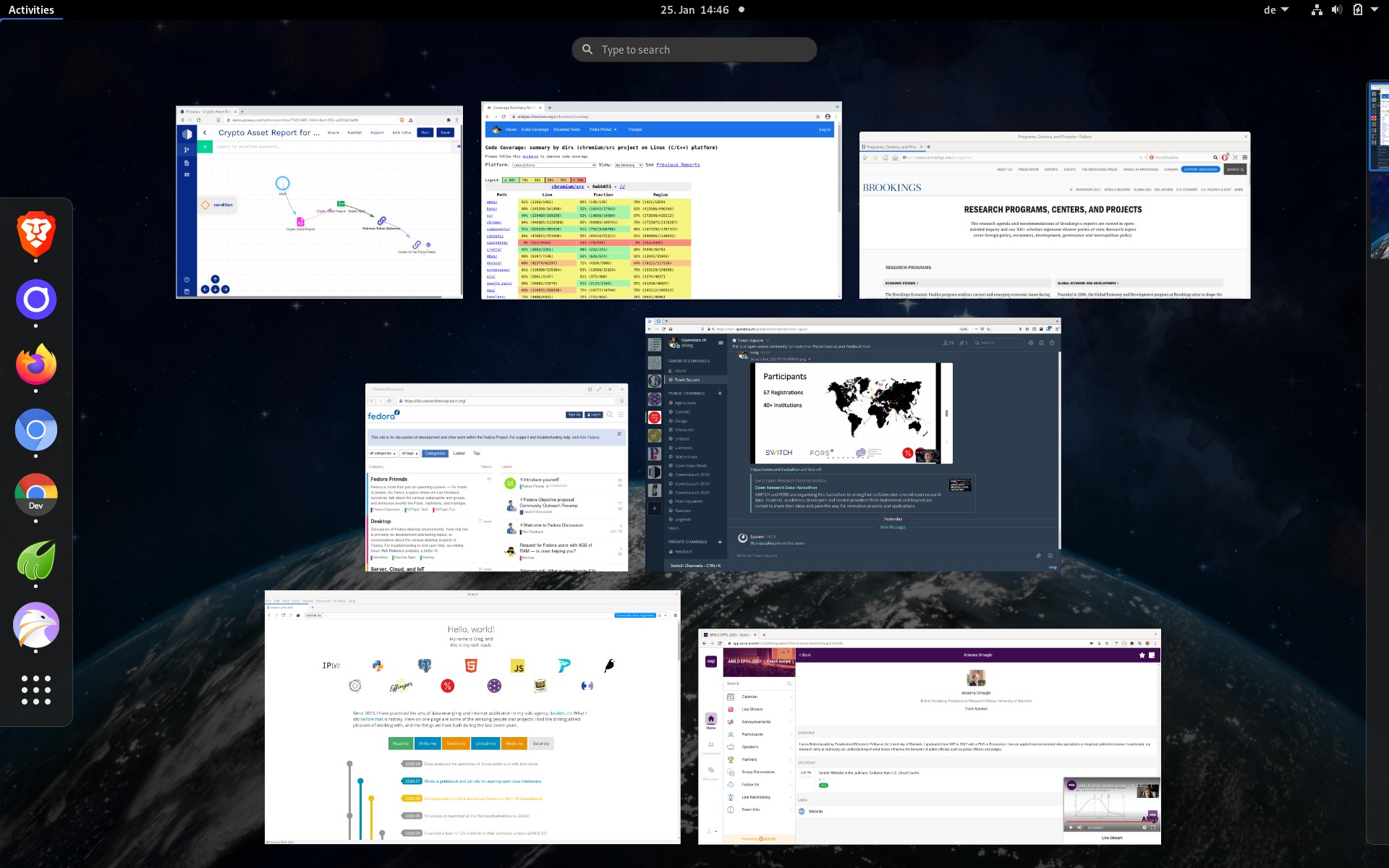Viewport: 1389px width, 868px height.
Task: Click the start node circle in Proxeus canvas
Action: click(282, 183)
